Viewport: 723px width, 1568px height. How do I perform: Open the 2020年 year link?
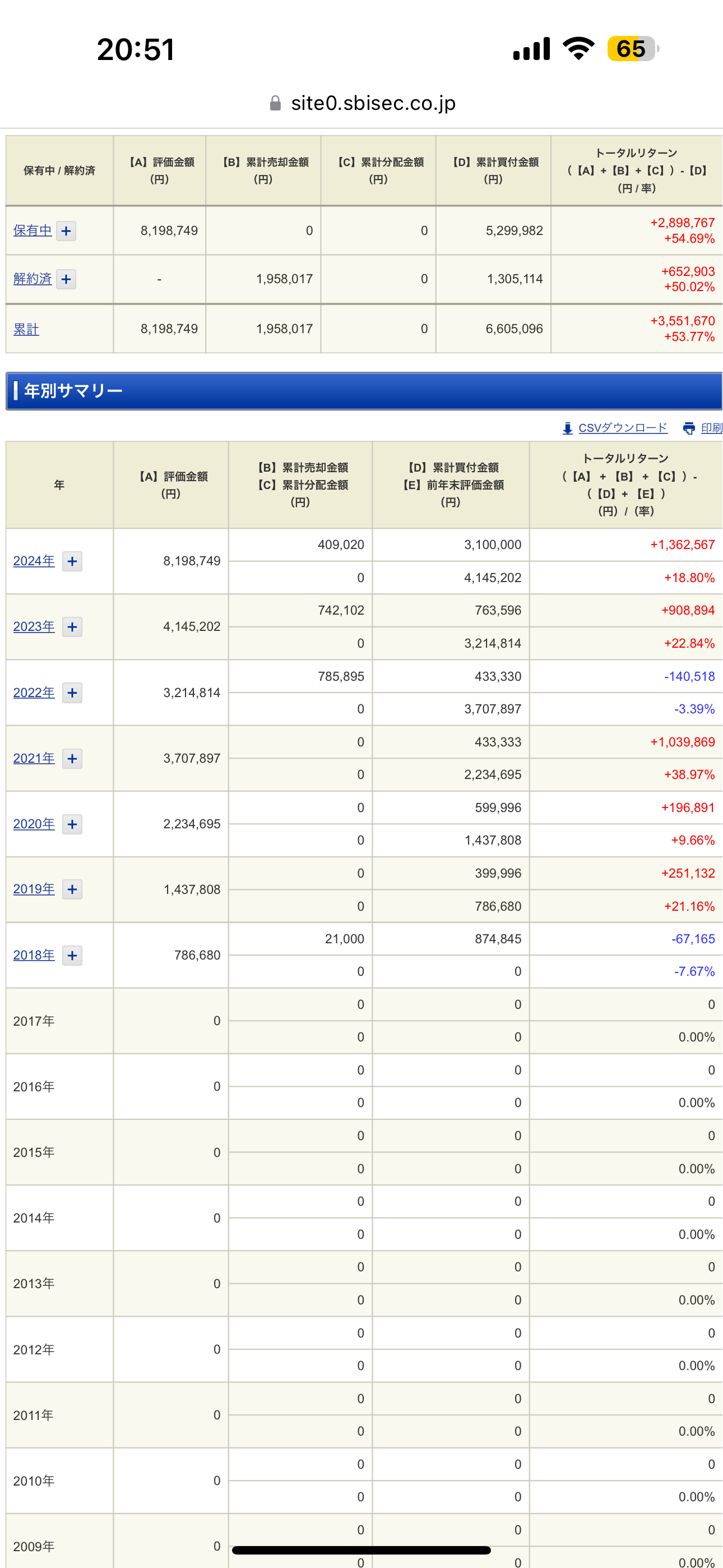coord(34,824)
